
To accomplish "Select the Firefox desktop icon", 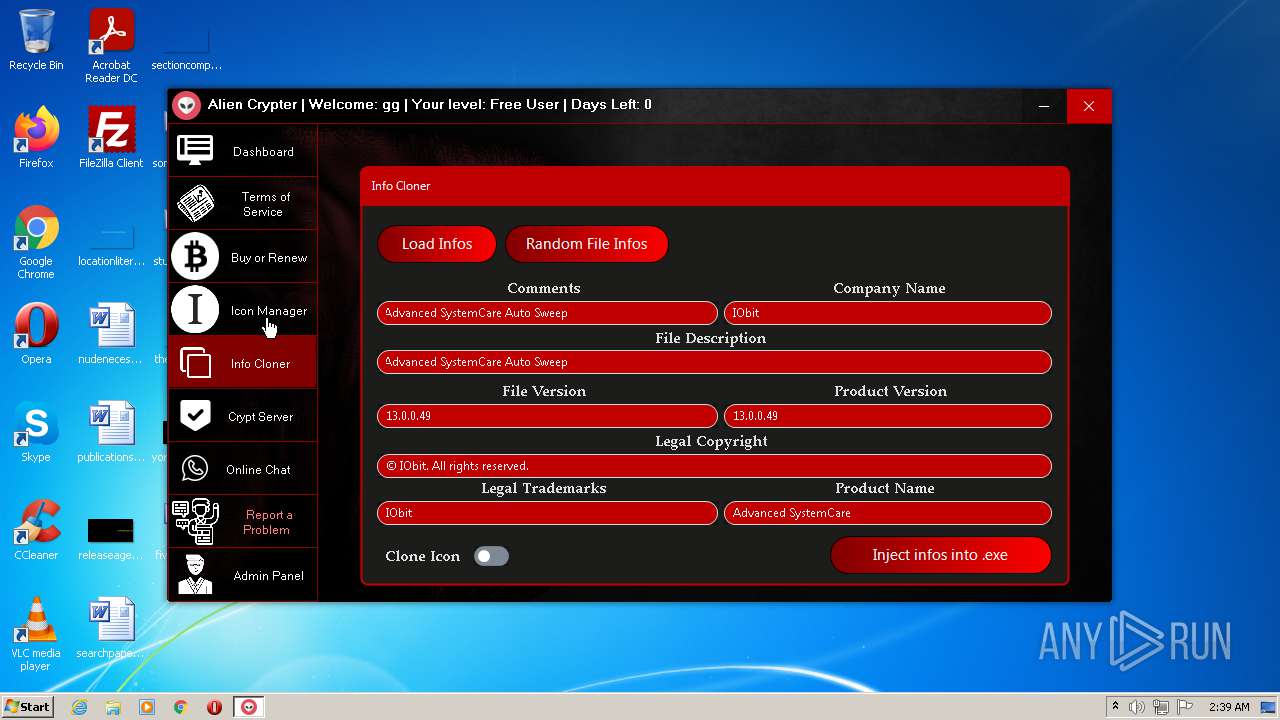I will tap(36, 138).
